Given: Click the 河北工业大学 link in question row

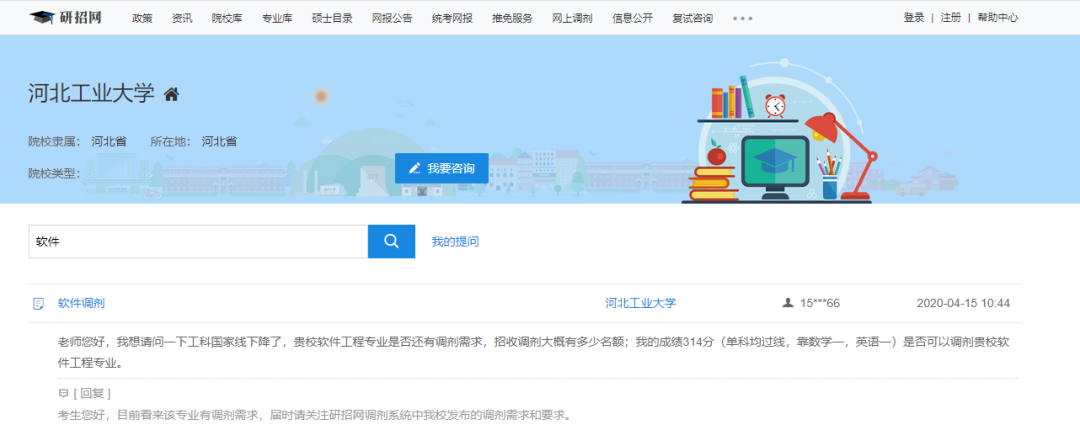Looking at the screenshot, I should [641, 303].
